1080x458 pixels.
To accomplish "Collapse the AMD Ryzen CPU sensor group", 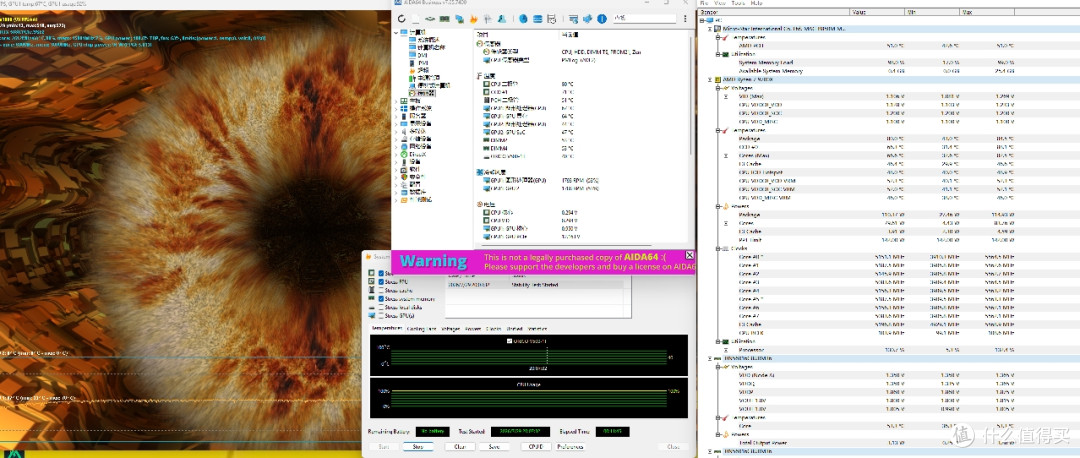I will 709,80.
